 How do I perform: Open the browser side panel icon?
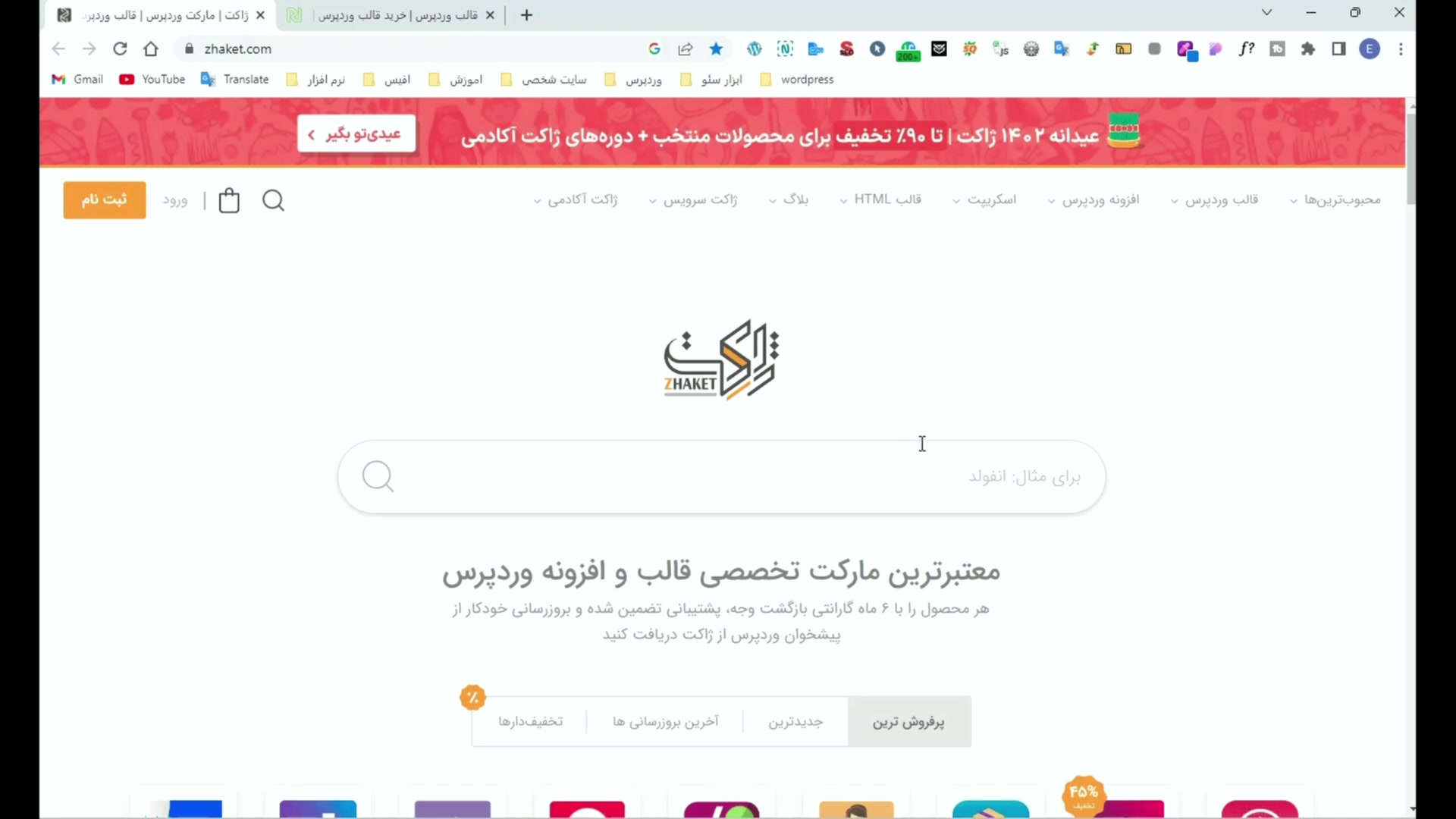coord(1338,49)
